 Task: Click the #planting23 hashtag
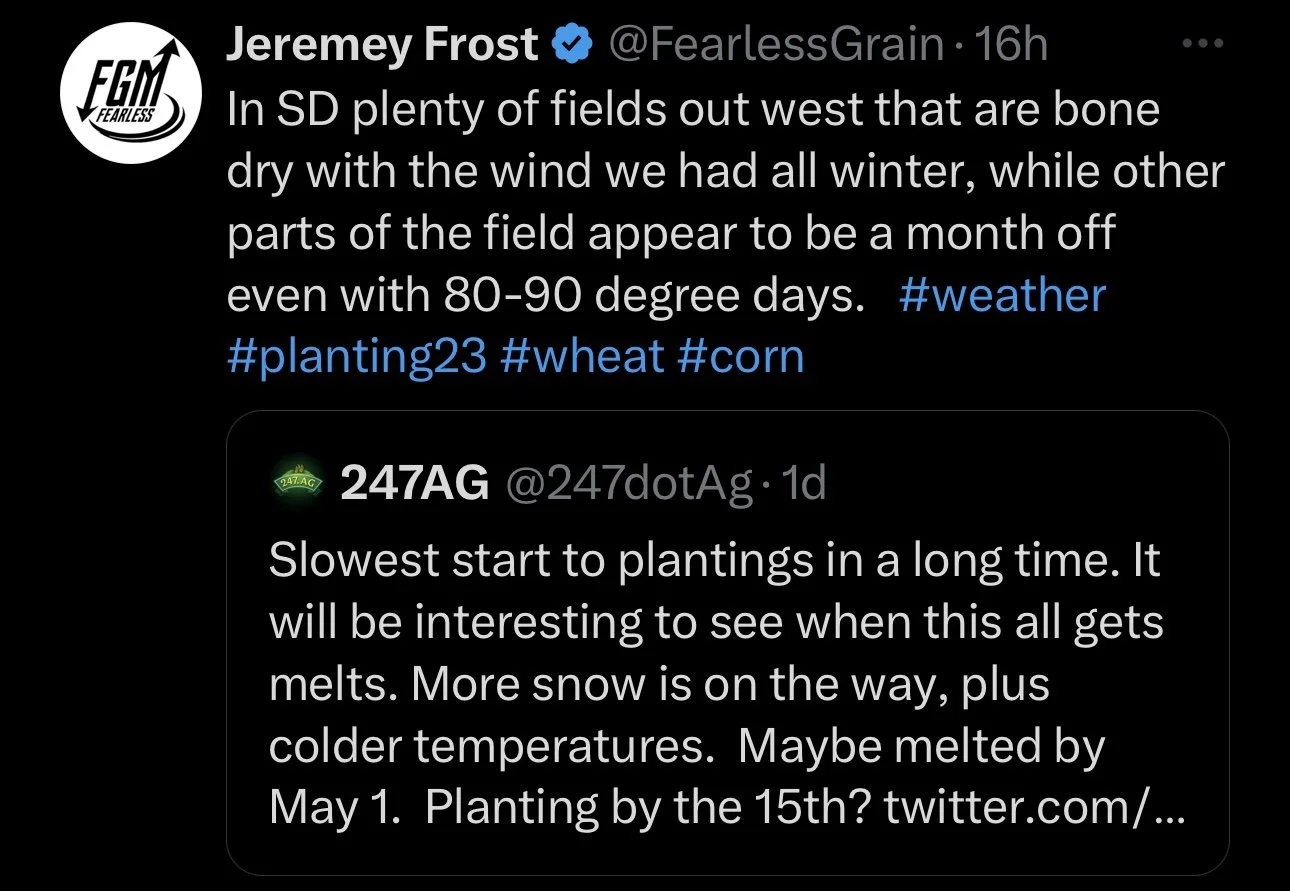click(356, 356)
